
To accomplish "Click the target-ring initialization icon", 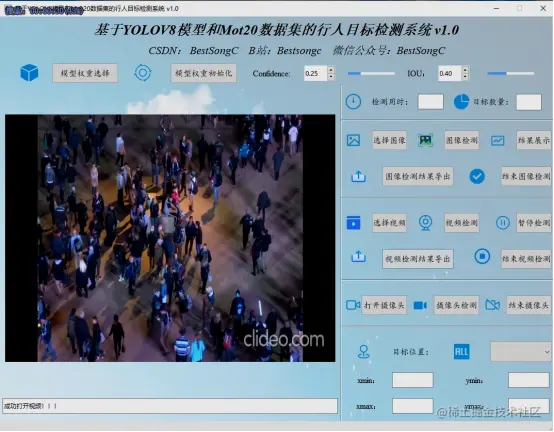I will coord(143,73).
